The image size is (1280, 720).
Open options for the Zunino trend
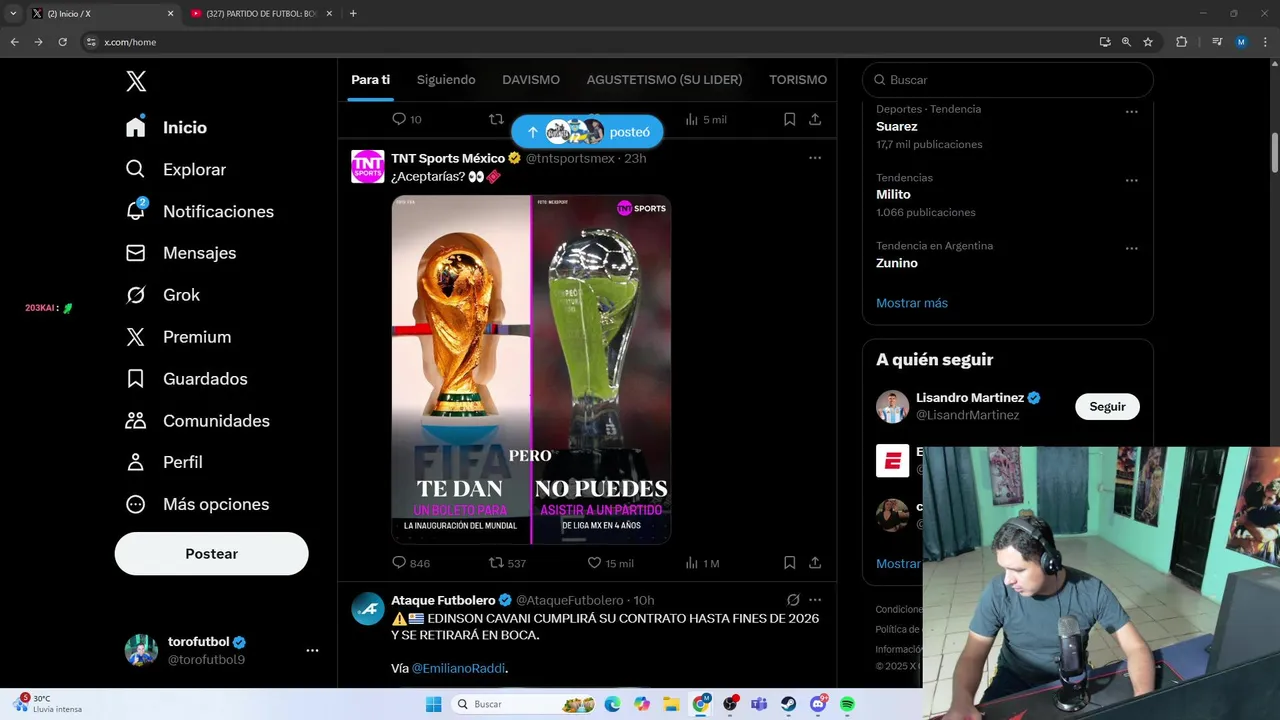coord(1132,248)
